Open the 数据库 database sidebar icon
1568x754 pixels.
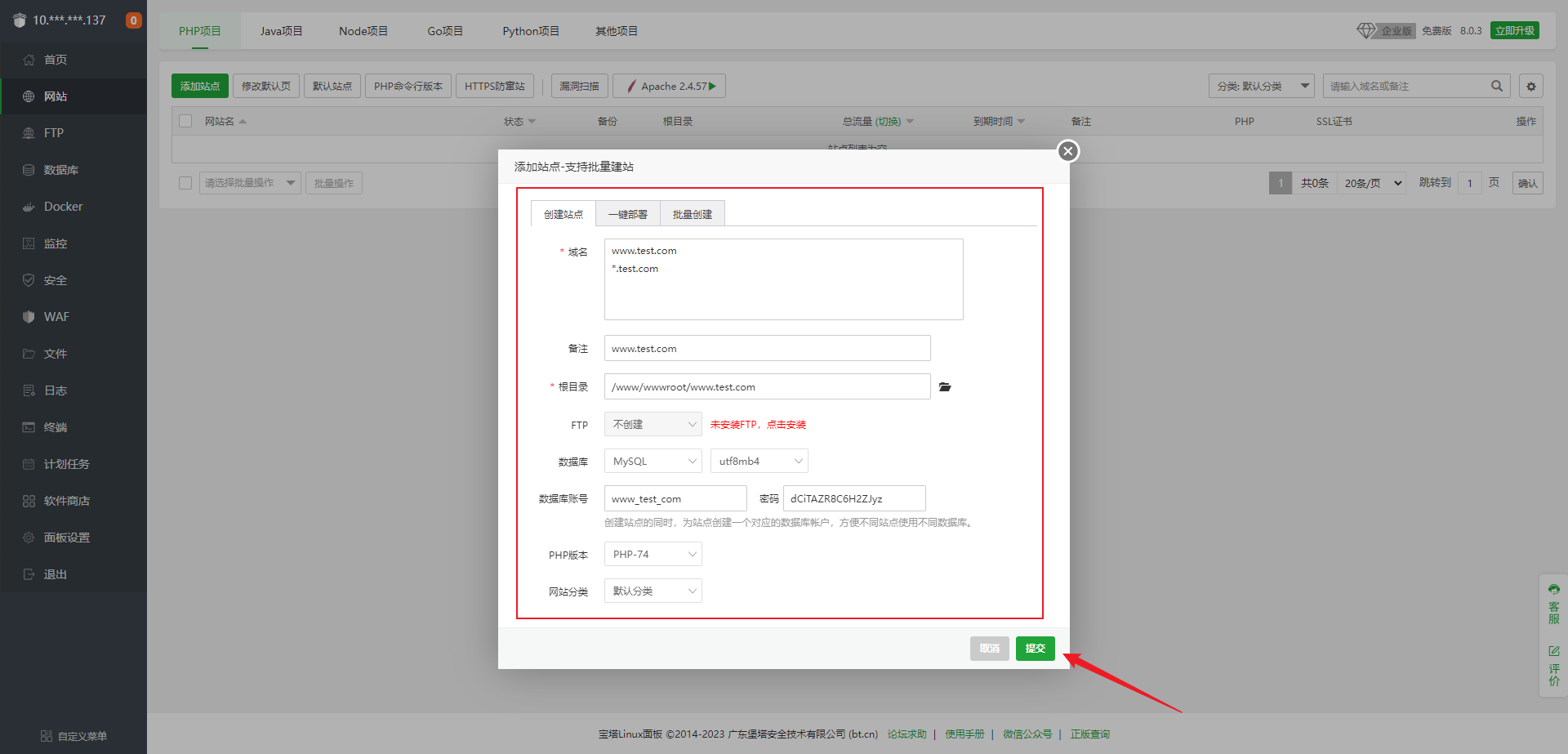(29, 170)
